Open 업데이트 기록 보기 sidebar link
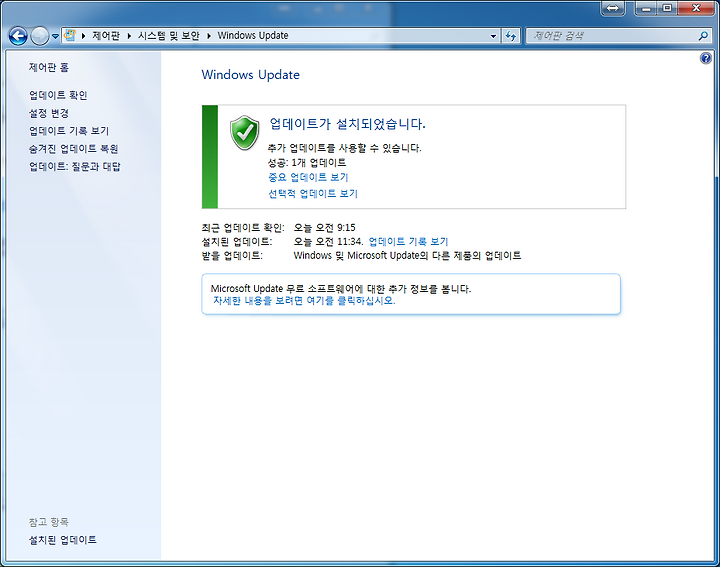The width and height of the screenshot is (720, 567). [69, 131]
